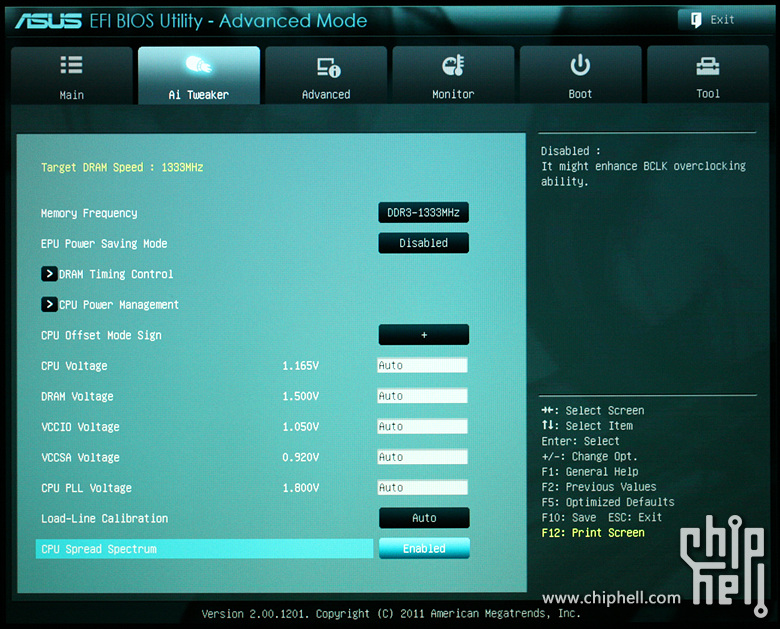Click the Boot power icon
Image resolution: width=780 pixels, height=629 pixels.
[x=580, y=65]
